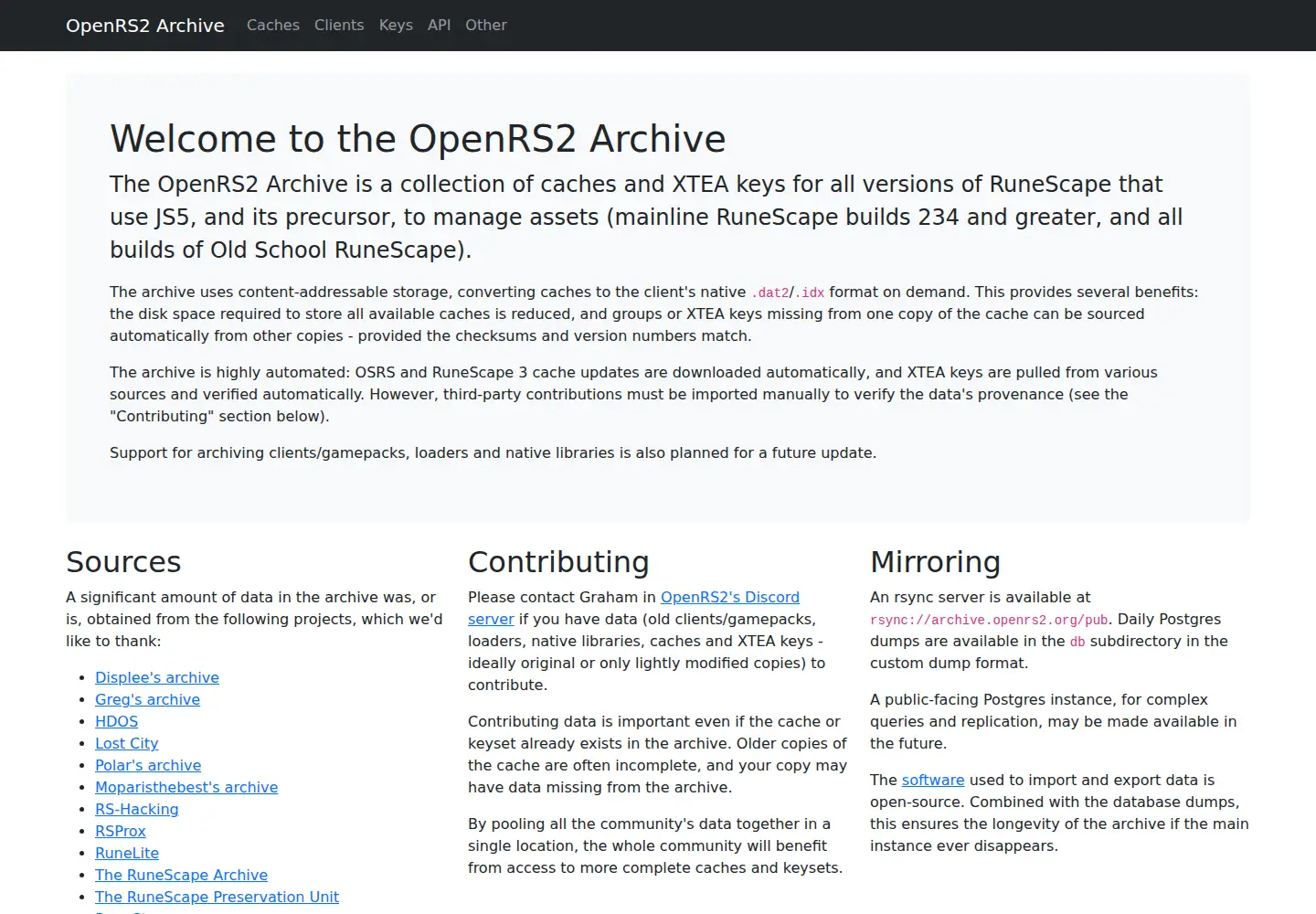
Task: Click the Sources section heading
Action: (x=123, y=561)
